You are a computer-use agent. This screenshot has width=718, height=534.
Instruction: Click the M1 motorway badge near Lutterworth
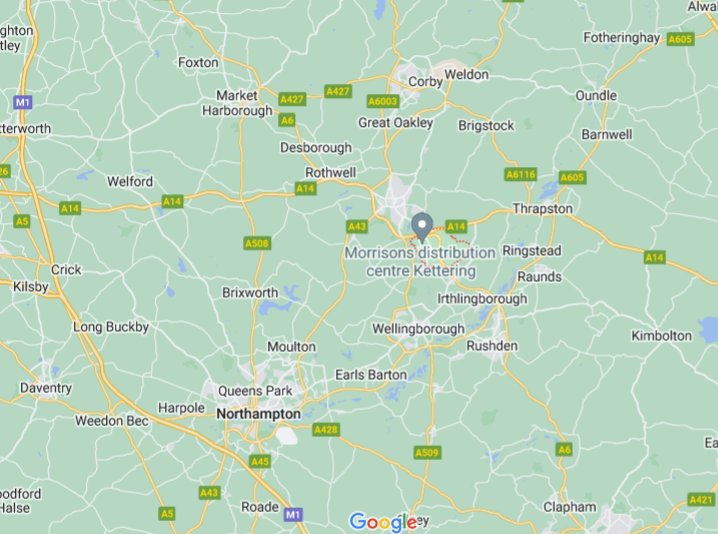pos(23,102)
